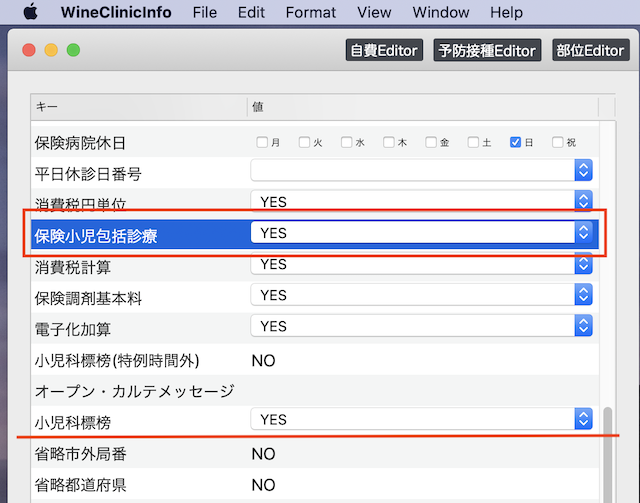Open the 保険小児包括診療 value dropdown
Screen dimensions: 640x503
pyautogui.click(x=584, y=233)
